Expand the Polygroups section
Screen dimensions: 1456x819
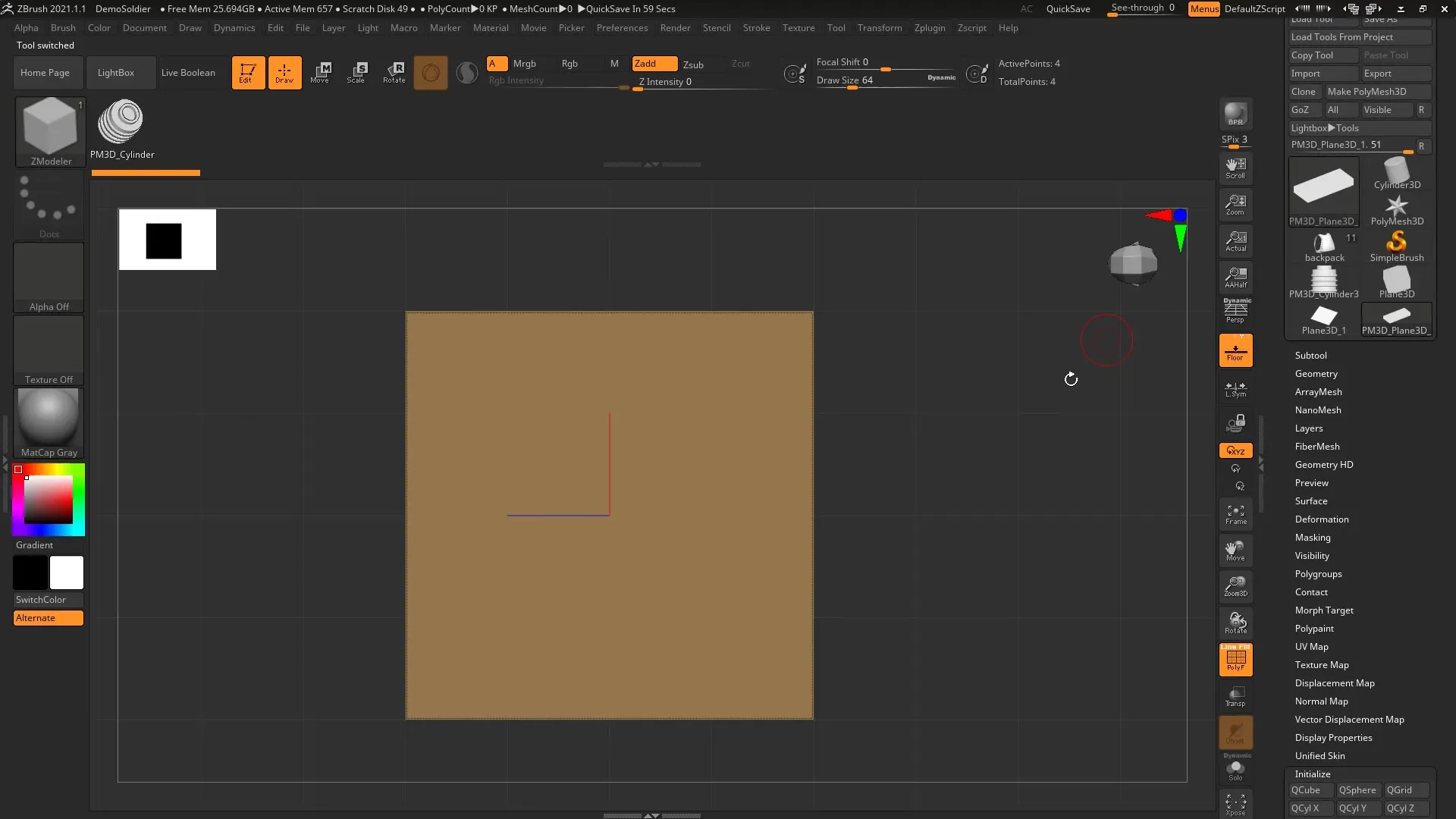pos(1318,573)
